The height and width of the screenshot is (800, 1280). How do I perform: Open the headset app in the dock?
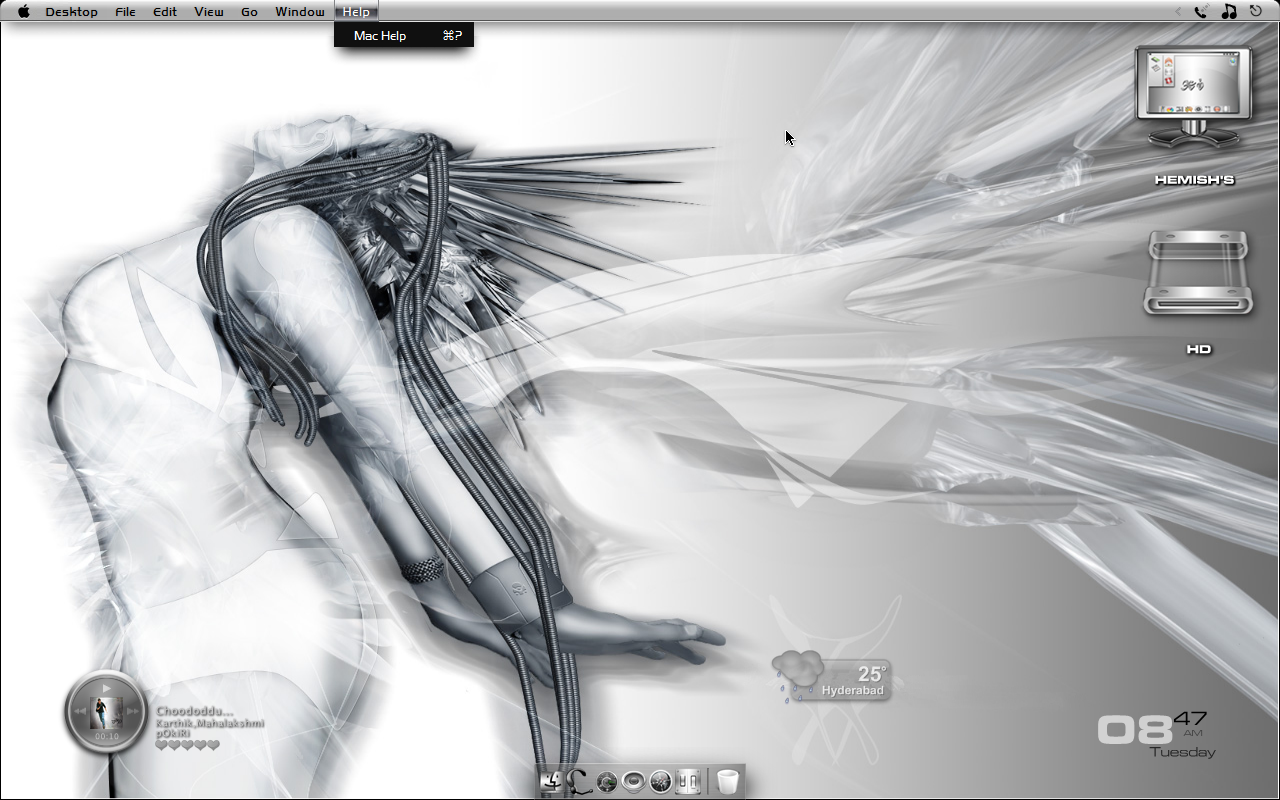point(578,781)
